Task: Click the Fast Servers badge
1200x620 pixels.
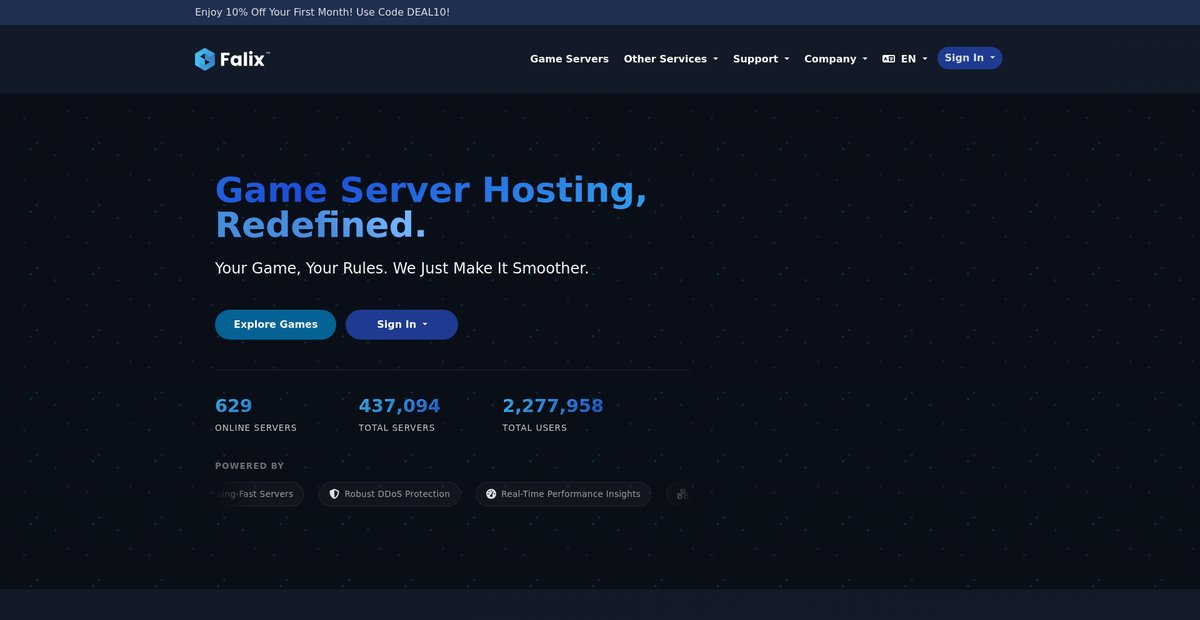Action: click(x=258, y=494)
